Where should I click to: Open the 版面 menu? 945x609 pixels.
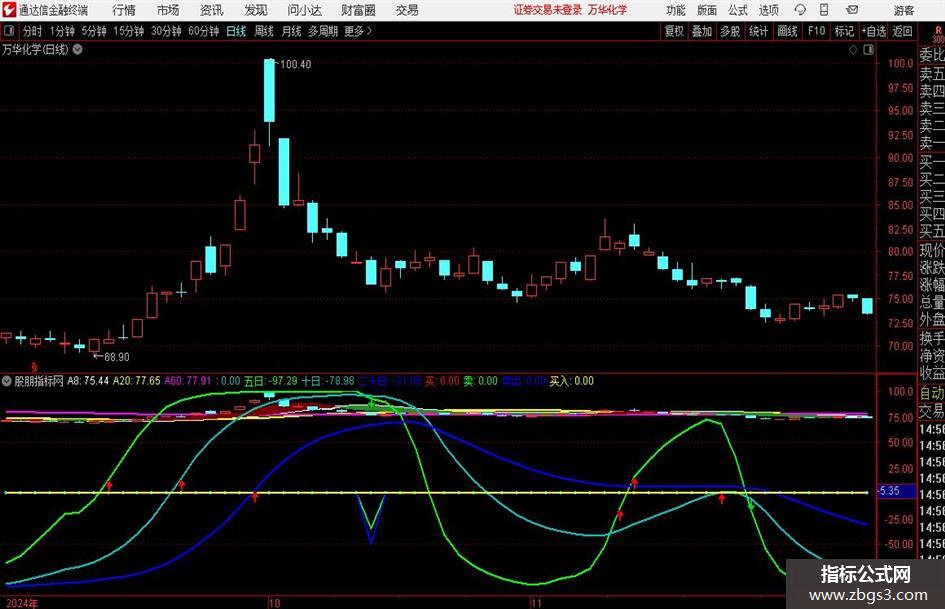pyautogui.click(x=707, y=10)
